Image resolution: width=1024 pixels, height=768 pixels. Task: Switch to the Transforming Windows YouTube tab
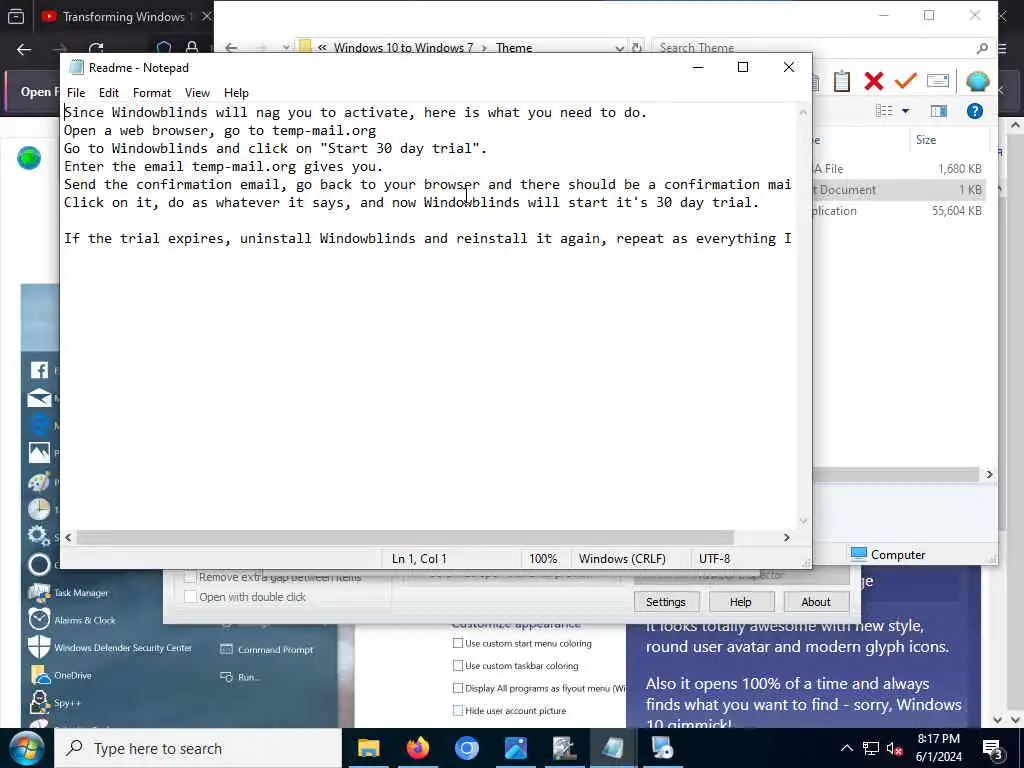[124, 16]
